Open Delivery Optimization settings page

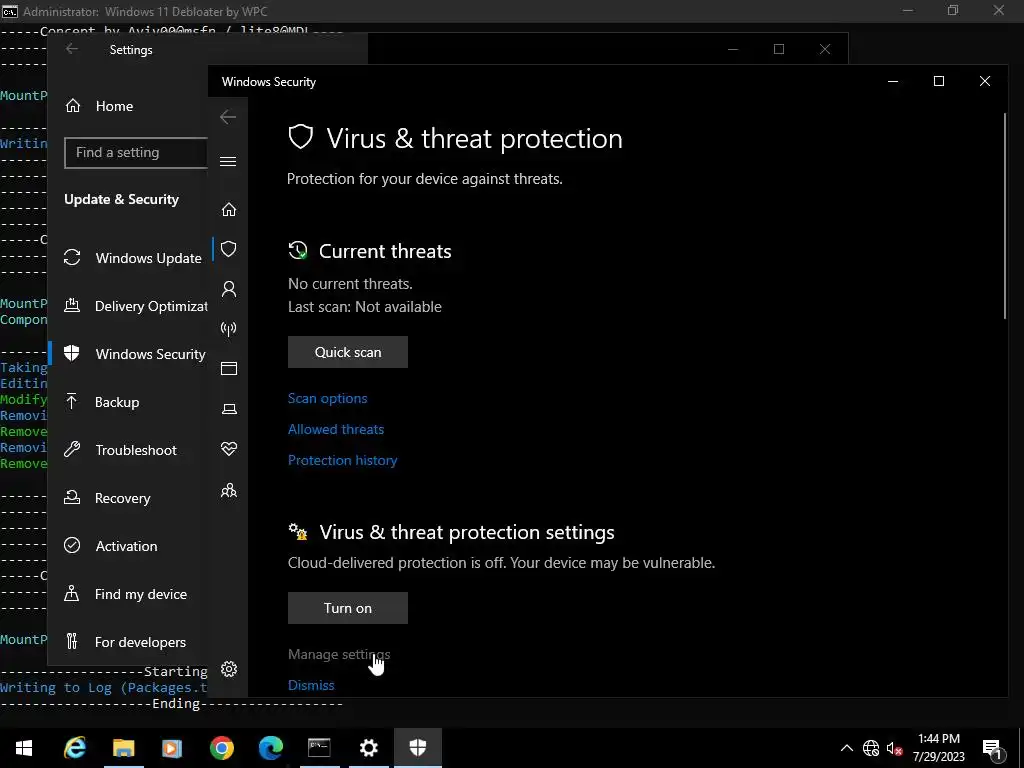click(x=135, y=306)
